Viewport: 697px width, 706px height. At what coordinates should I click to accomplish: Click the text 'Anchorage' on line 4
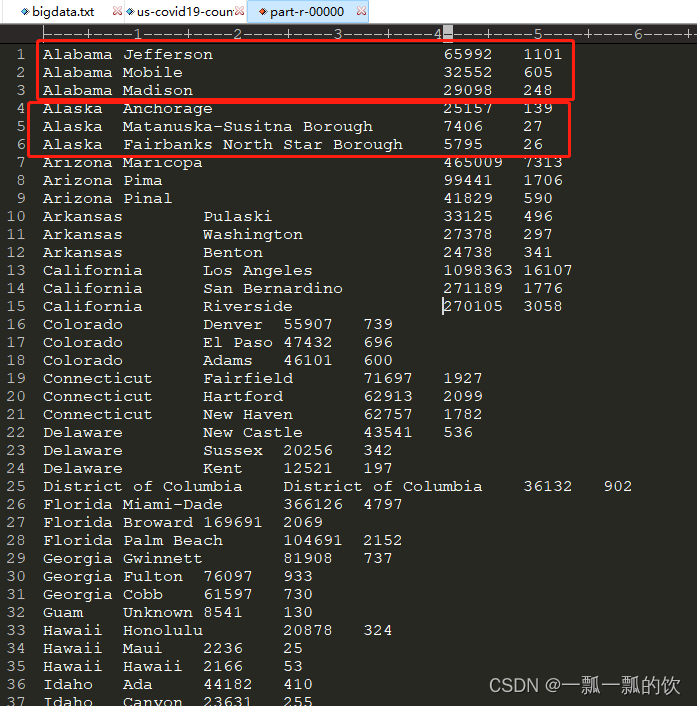168,109
